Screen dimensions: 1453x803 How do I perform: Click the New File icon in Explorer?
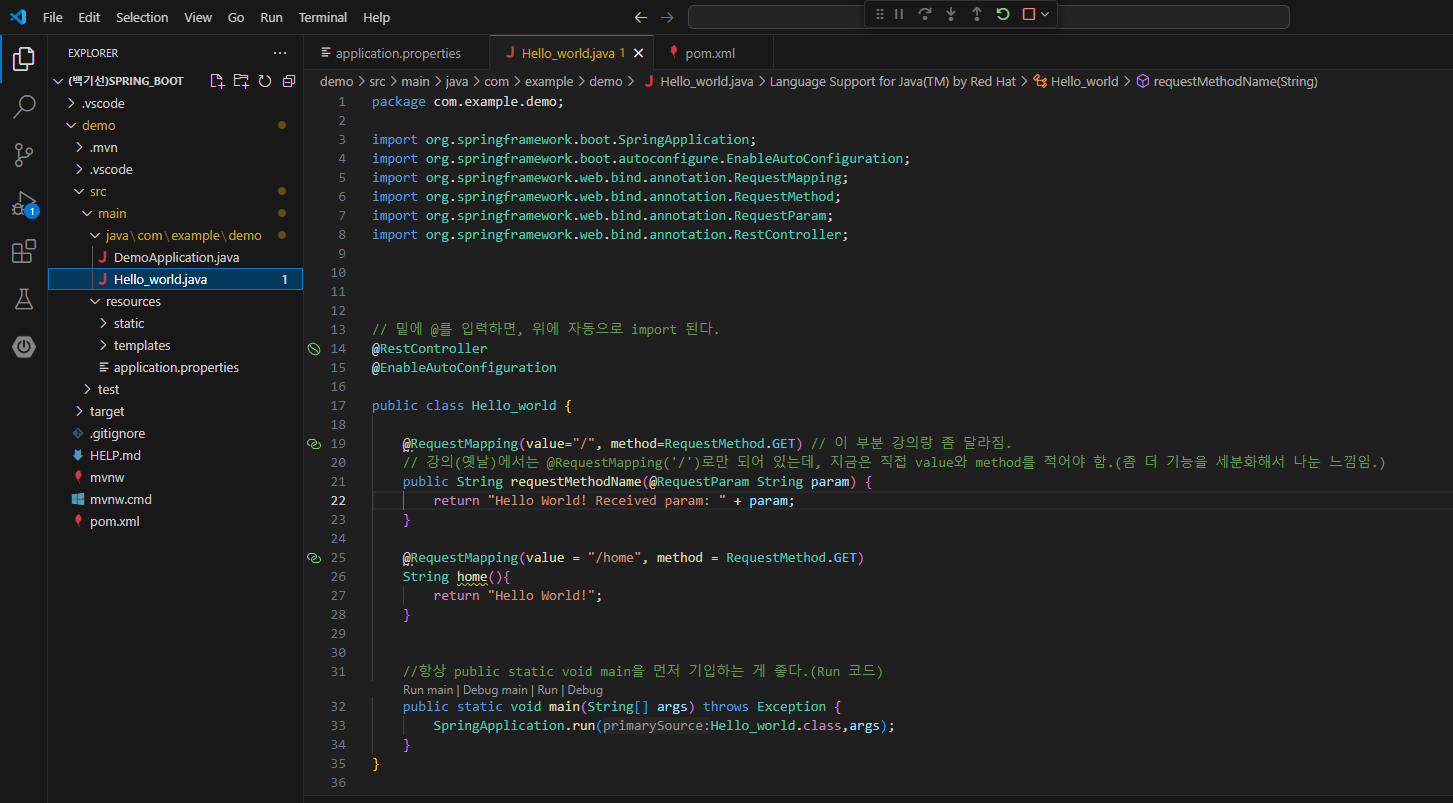[x=217, y=81]
